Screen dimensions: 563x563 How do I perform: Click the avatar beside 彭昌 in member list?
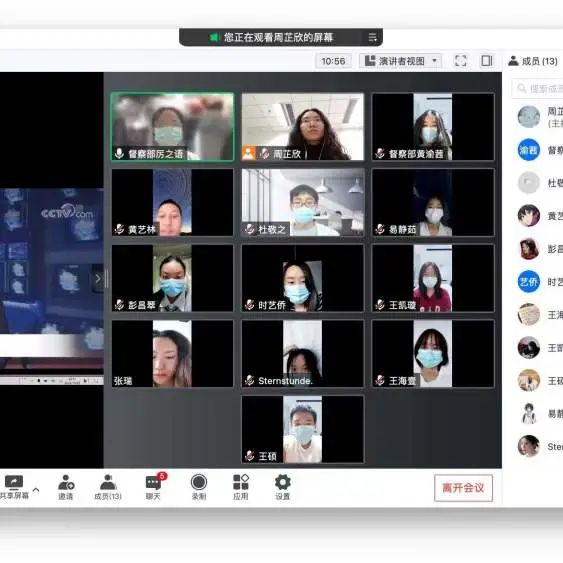(x=529, y=249)
